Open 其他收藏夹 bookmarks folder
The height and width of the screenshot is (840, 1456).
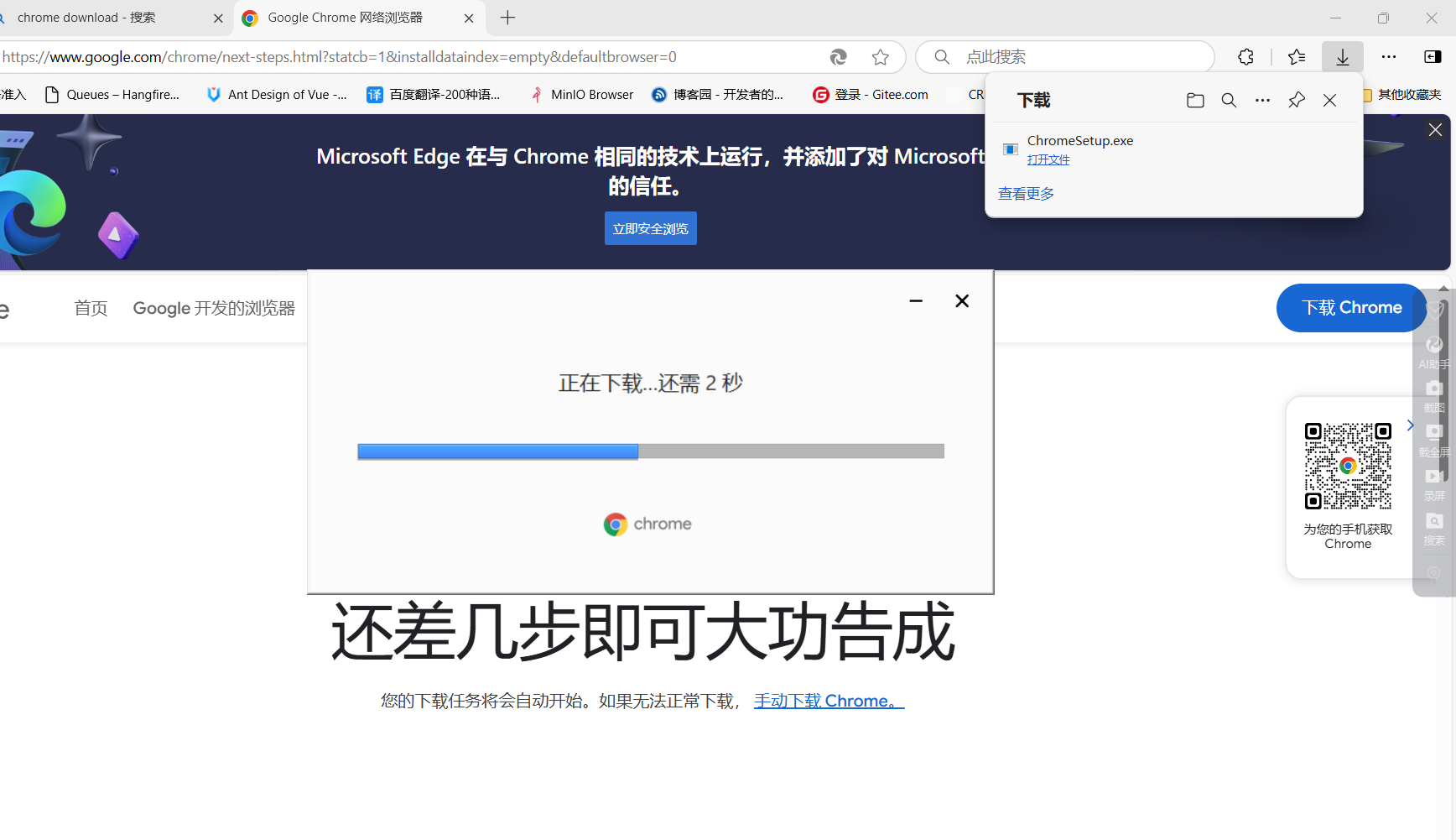click(x=1403, y=95)
